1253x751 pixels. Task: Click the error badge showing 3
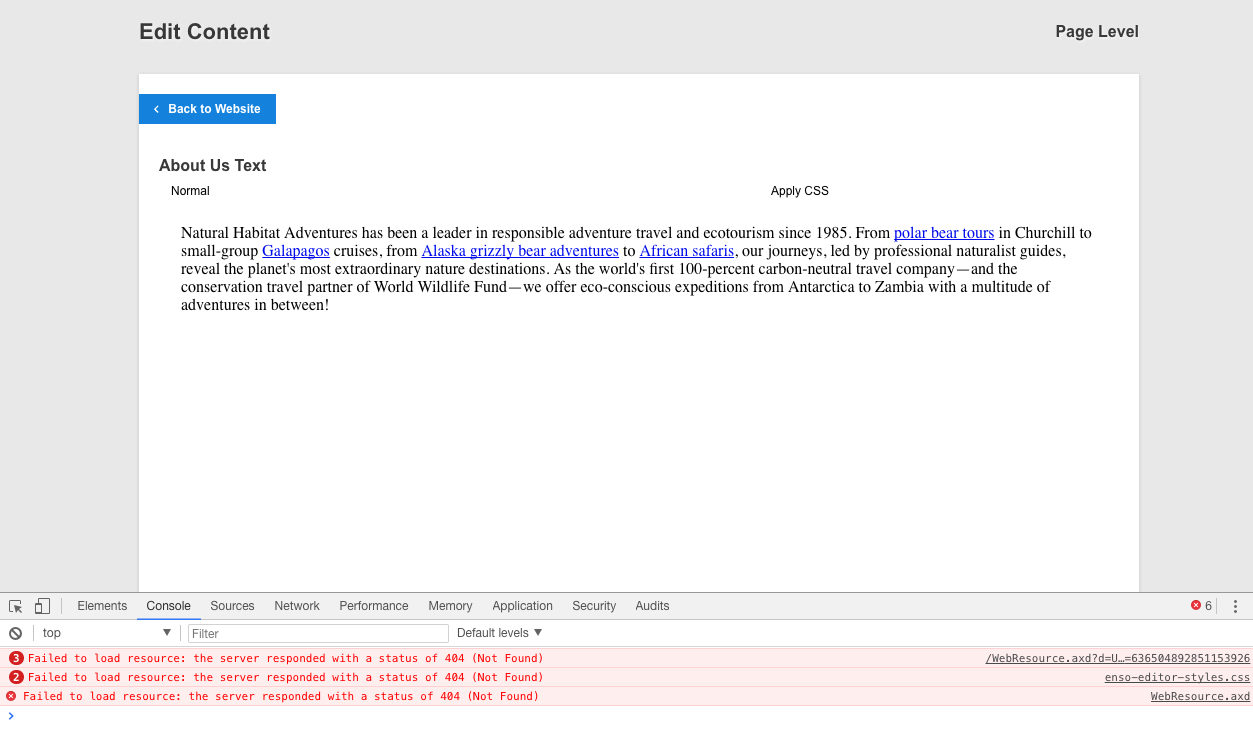pyautogui.click(x=16, y=658)
